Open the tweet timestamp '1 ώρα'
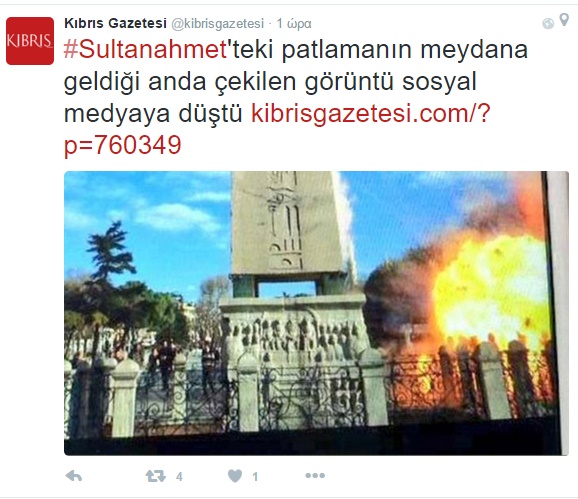578x499 pixels. tap(294, 24)
